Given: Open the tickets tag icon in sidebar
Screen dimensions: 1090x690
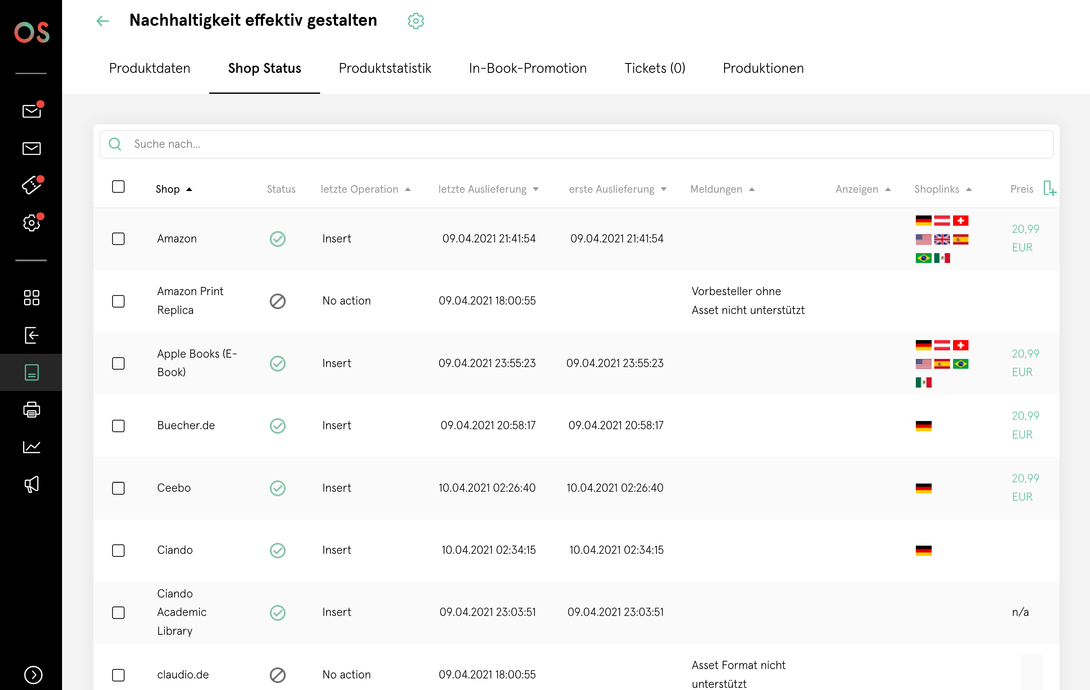Looking at the screenshot, I should [x=32, y=185].
